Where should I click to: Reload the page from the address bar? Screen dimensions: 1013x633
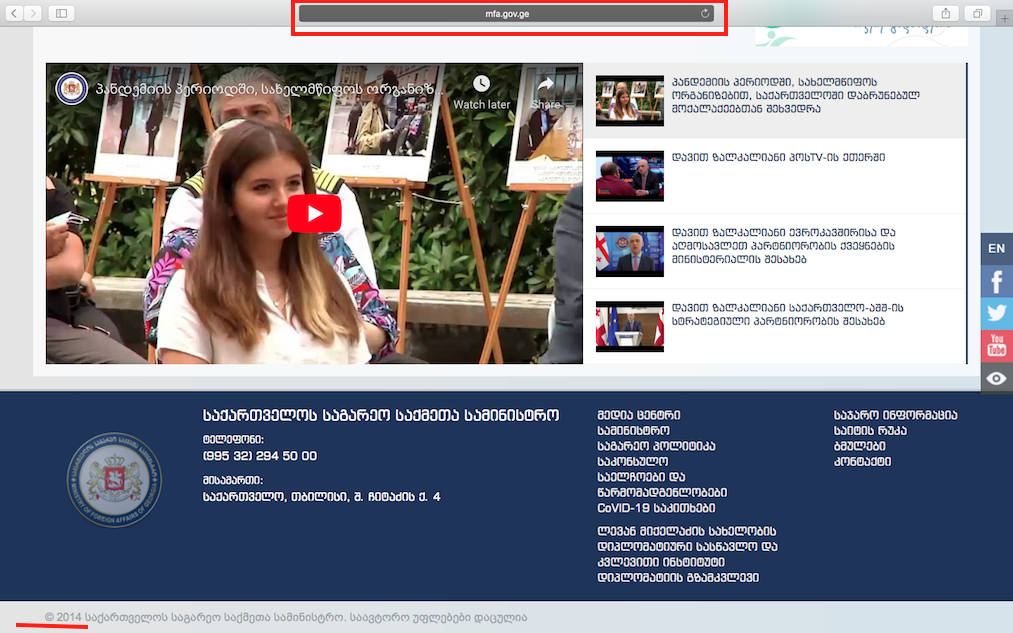click(705, 13)
